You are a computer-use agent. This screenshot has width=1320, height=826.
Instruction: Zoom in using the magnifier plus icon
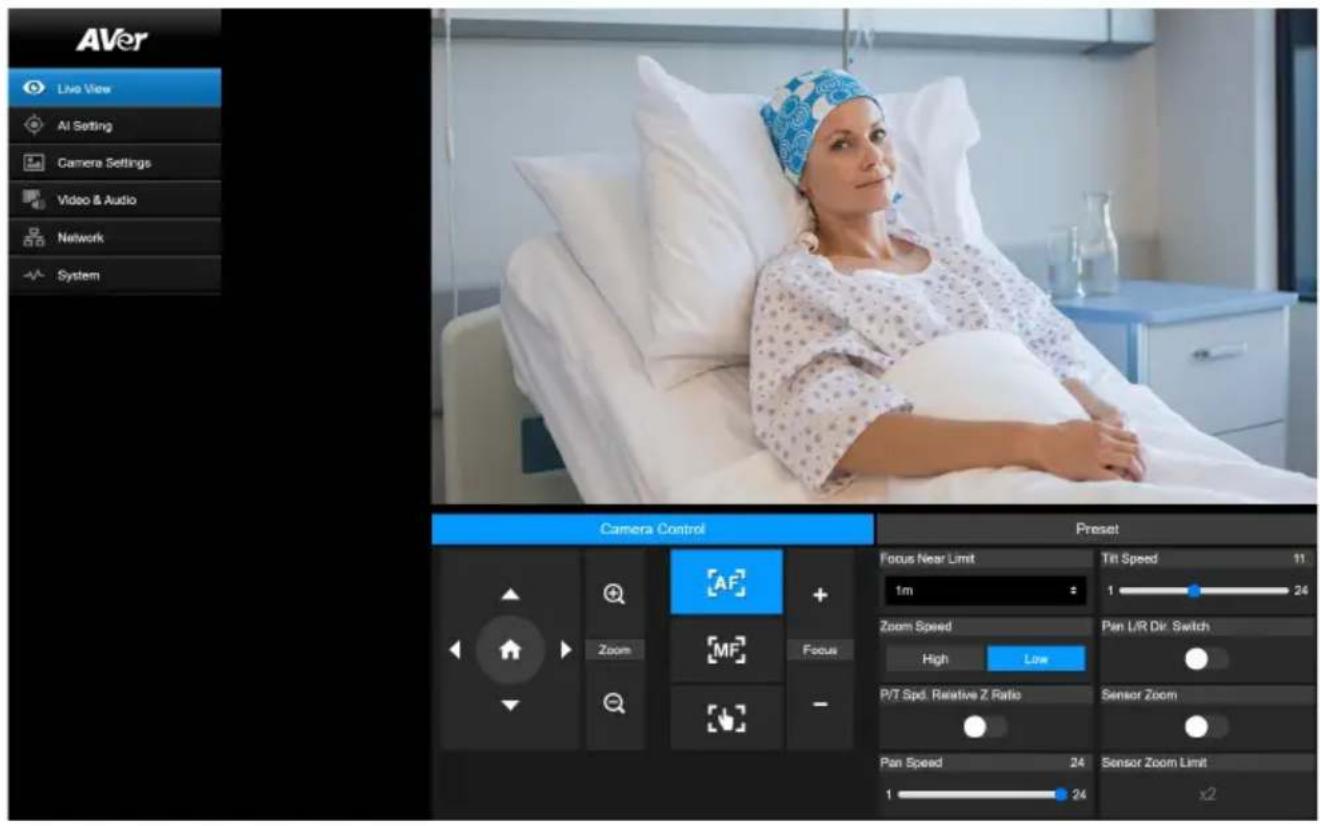(615, 594)
